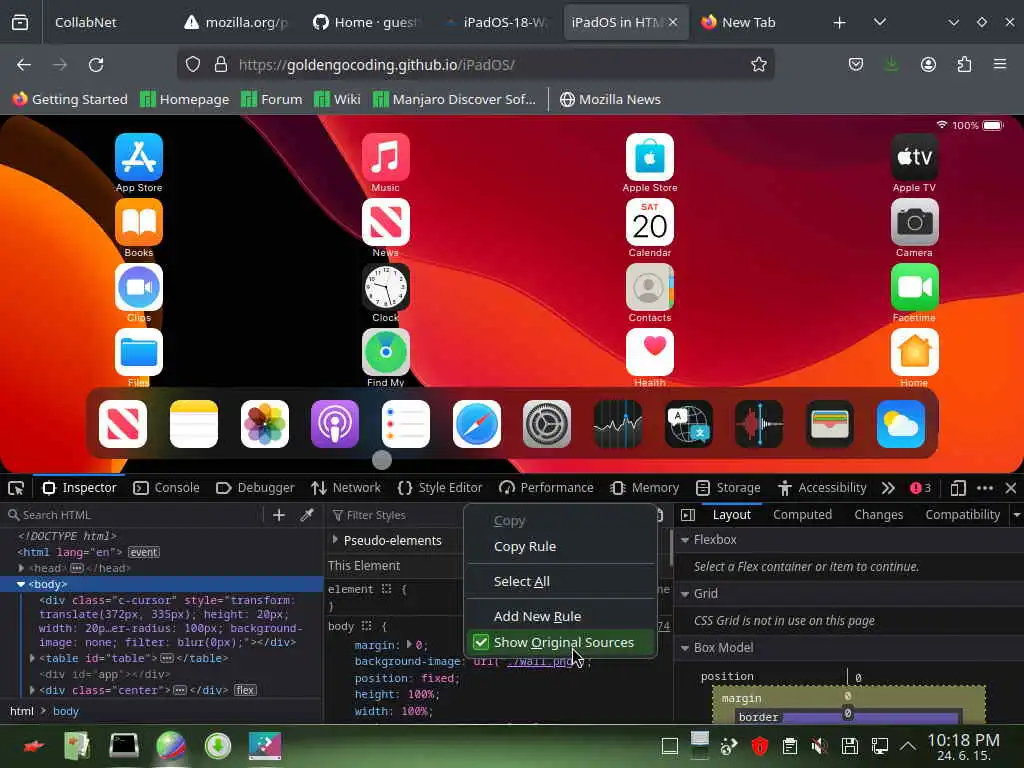Open Mozilla News bookmark
The width and height of the screenshot is (1024, 768).
[610, 99]
